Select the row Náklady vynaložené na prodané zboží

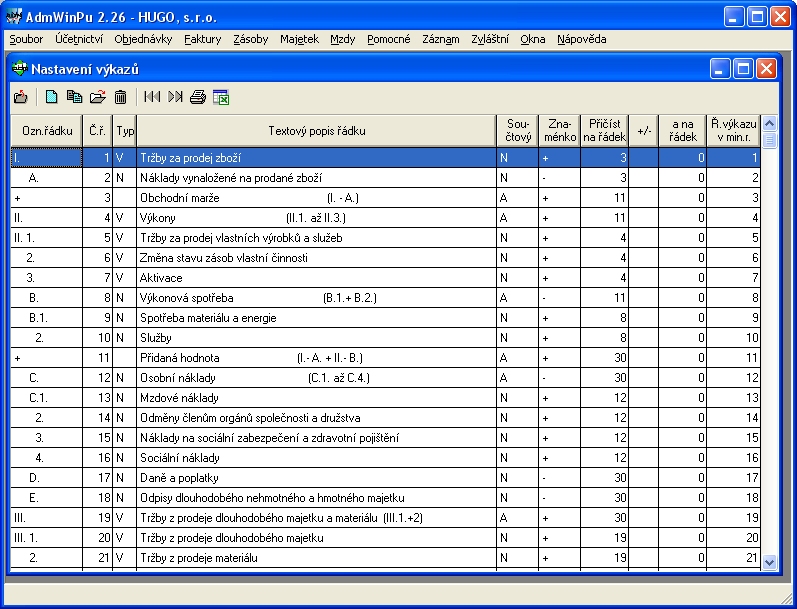(385, 178)
